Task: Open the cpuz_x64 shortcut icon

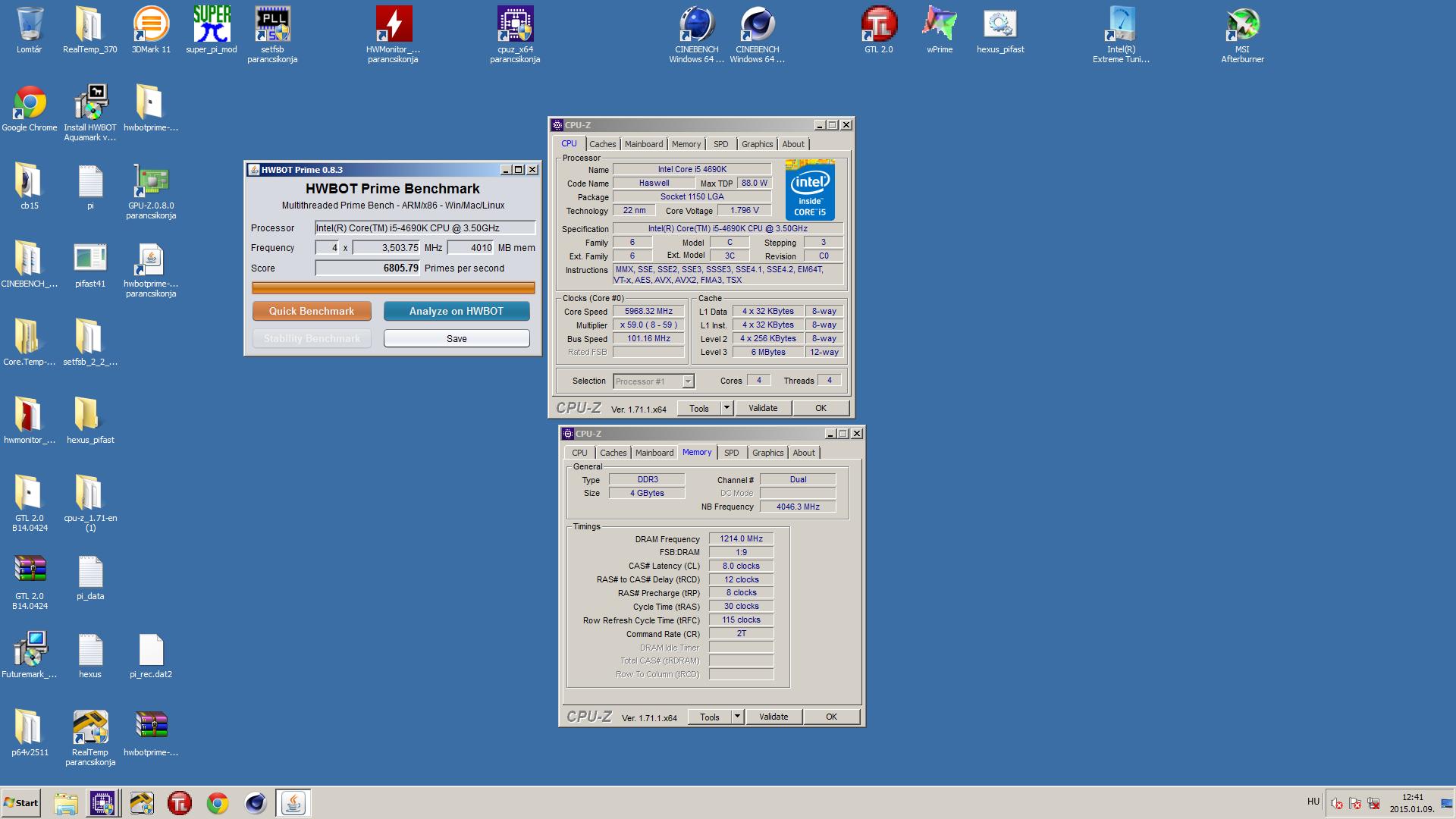Action: [x=515, y=24]
